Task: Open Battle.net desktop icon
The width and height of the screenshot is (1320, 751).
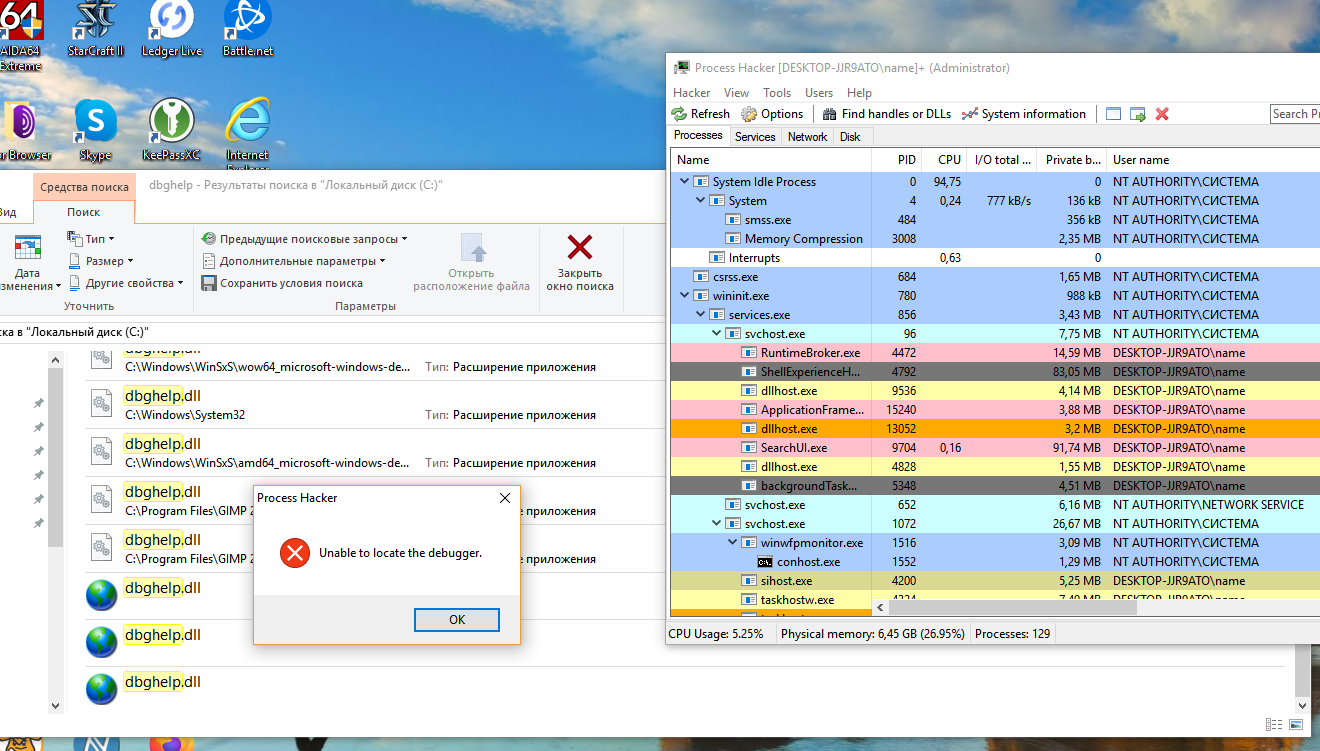Action: tap(247, 22)
